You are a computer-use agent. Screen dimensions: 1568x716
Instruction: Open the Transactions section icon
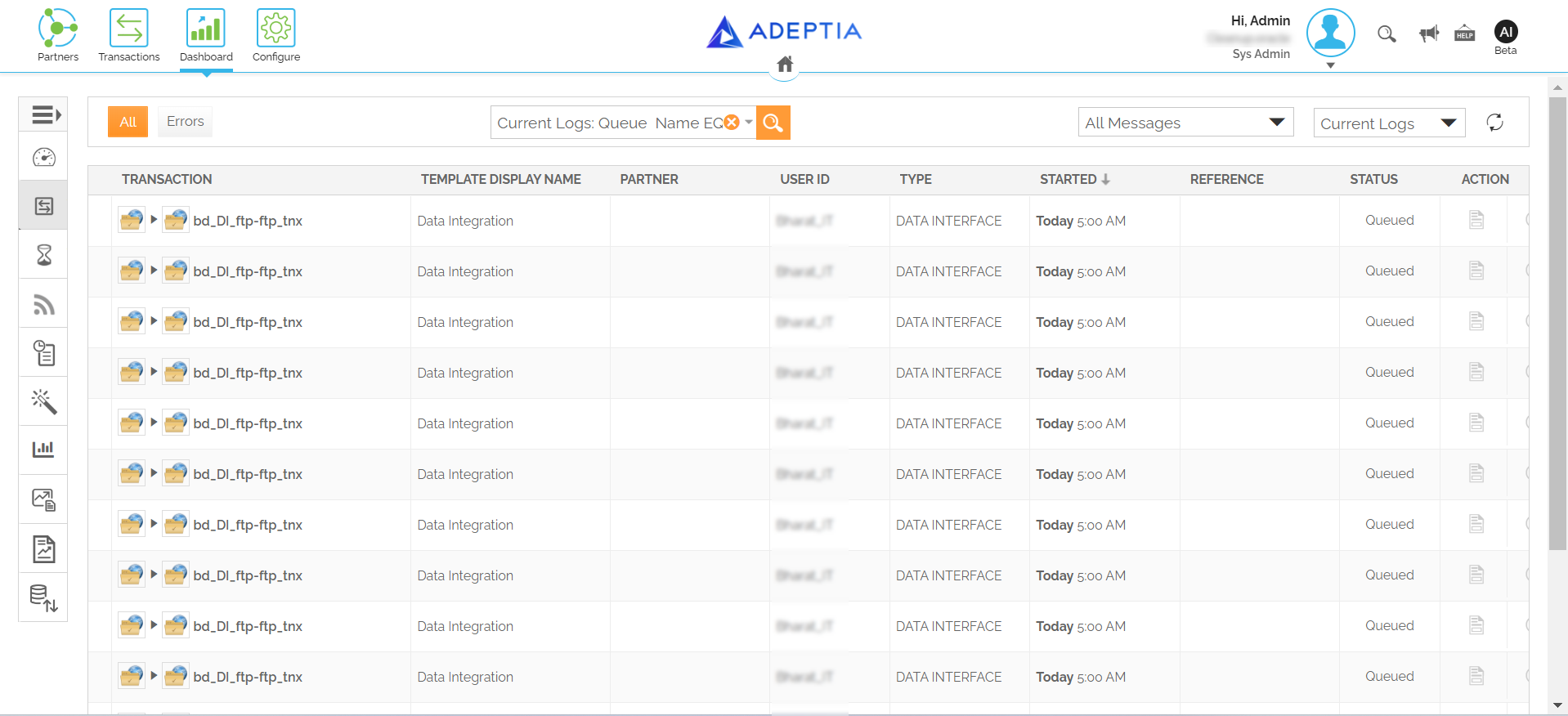[x=129, y=29]
